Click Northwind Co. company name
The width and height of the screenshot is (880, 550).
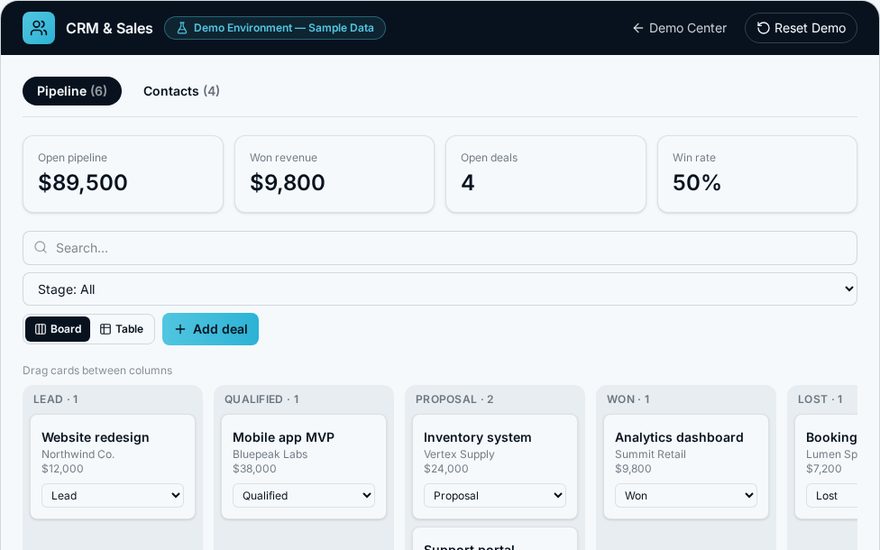78,454
